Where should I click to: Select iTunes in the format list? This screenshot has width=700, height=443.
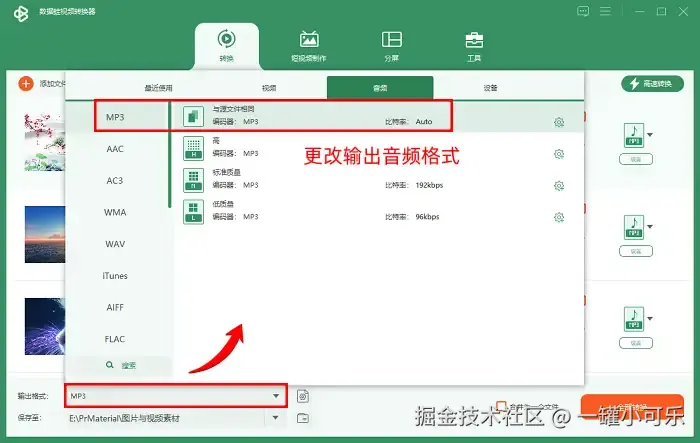[x=115, y=276]
